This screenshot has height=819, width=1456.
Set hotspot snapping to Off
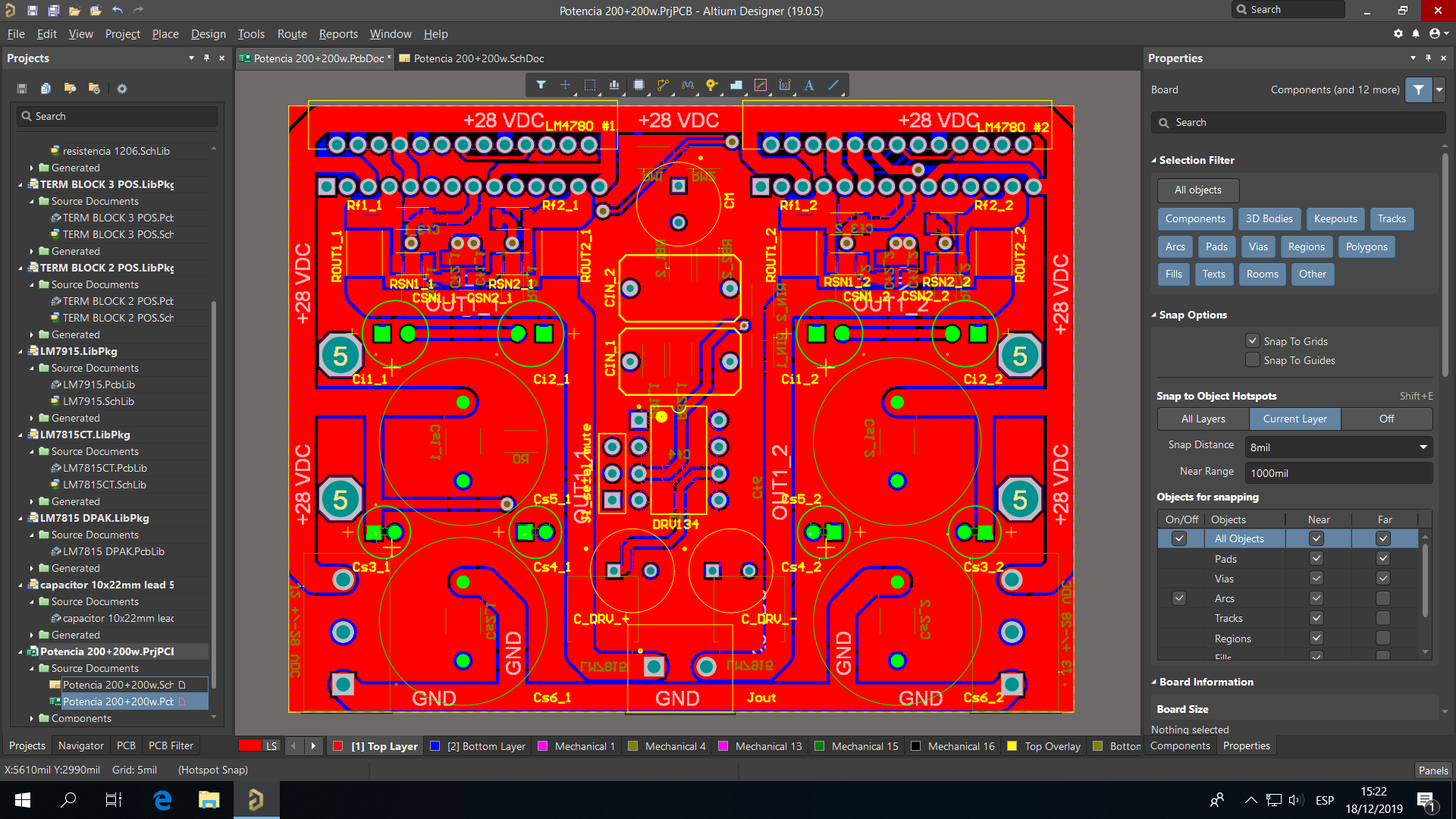(1386, 419)
